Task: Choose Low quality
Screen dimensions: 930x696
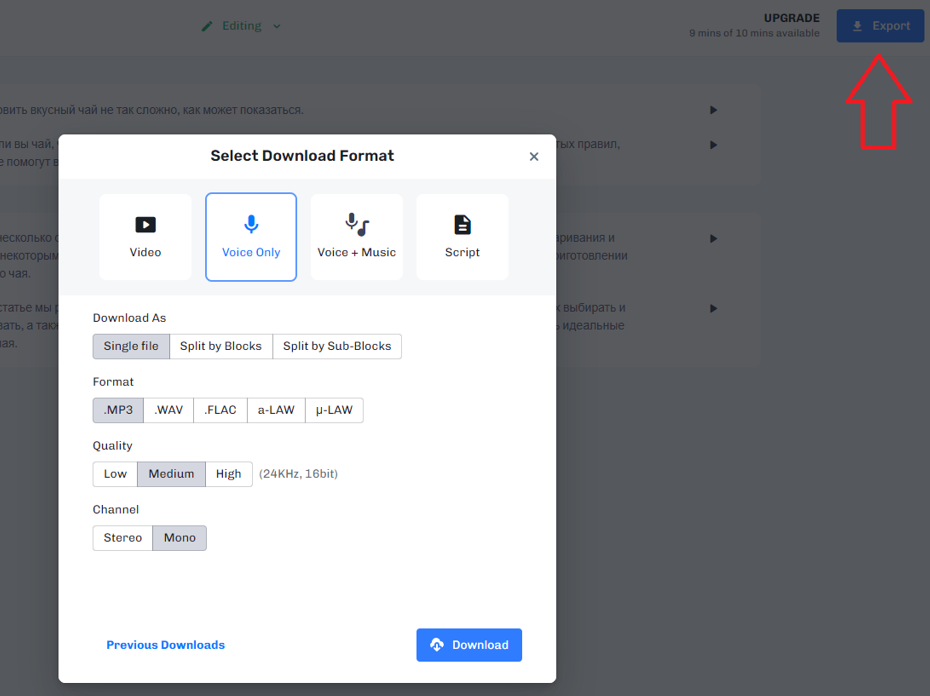Action: pos(115,474)
